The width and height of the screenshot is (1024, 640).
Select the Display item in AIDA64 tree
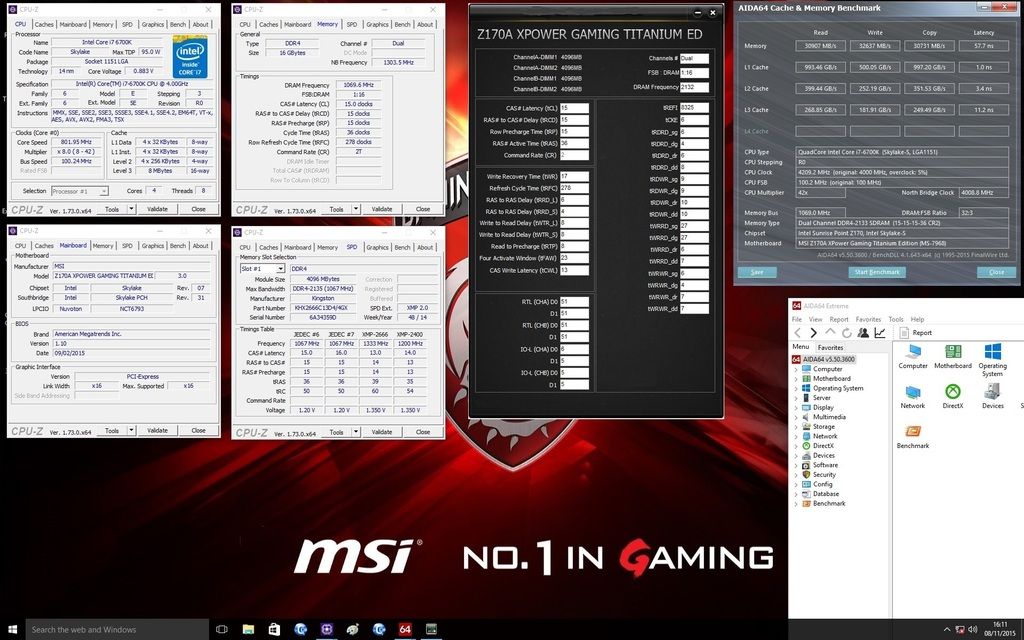click(823, 408)
